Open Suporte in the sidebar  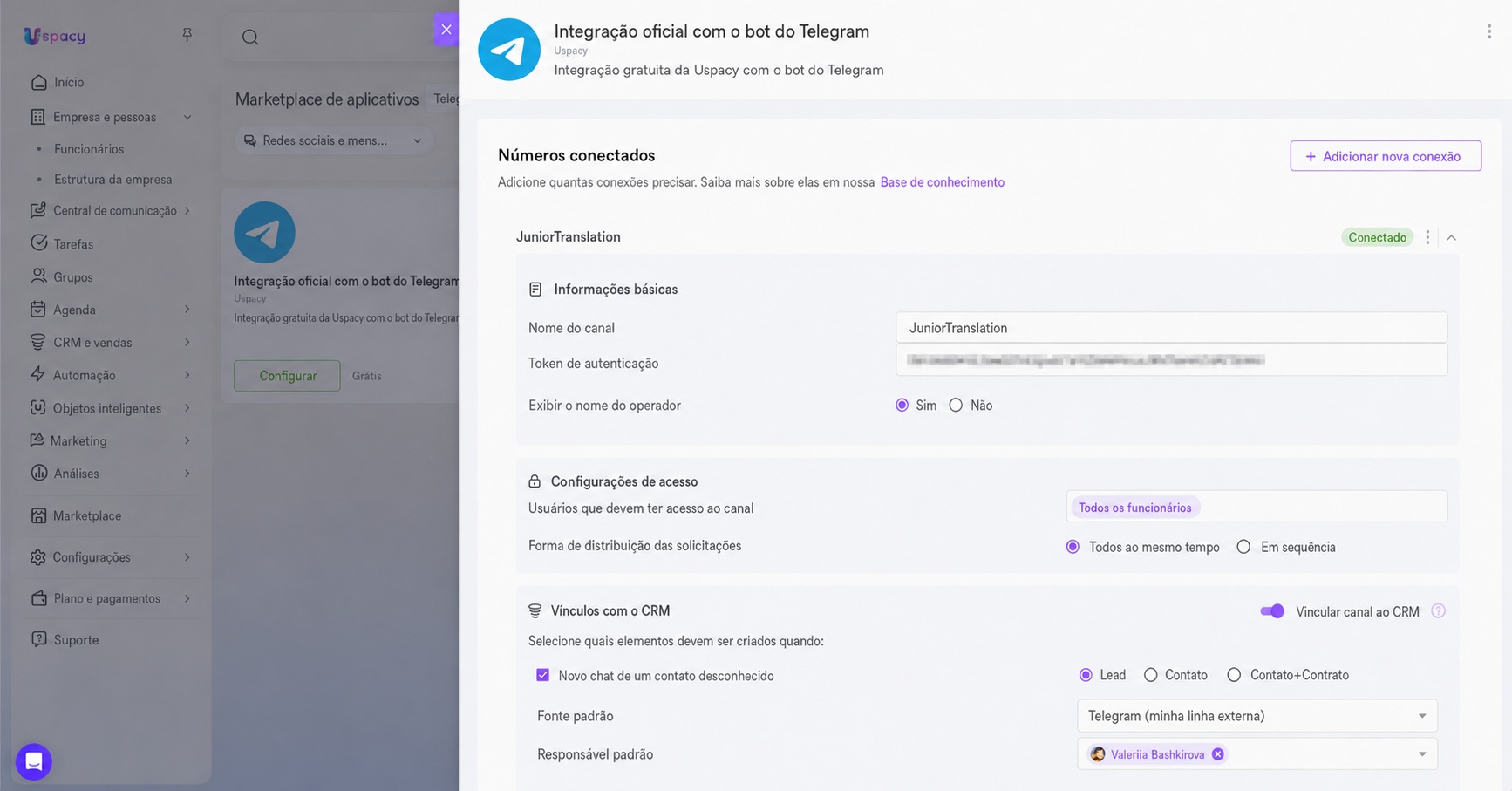click(x=76, y=639)
